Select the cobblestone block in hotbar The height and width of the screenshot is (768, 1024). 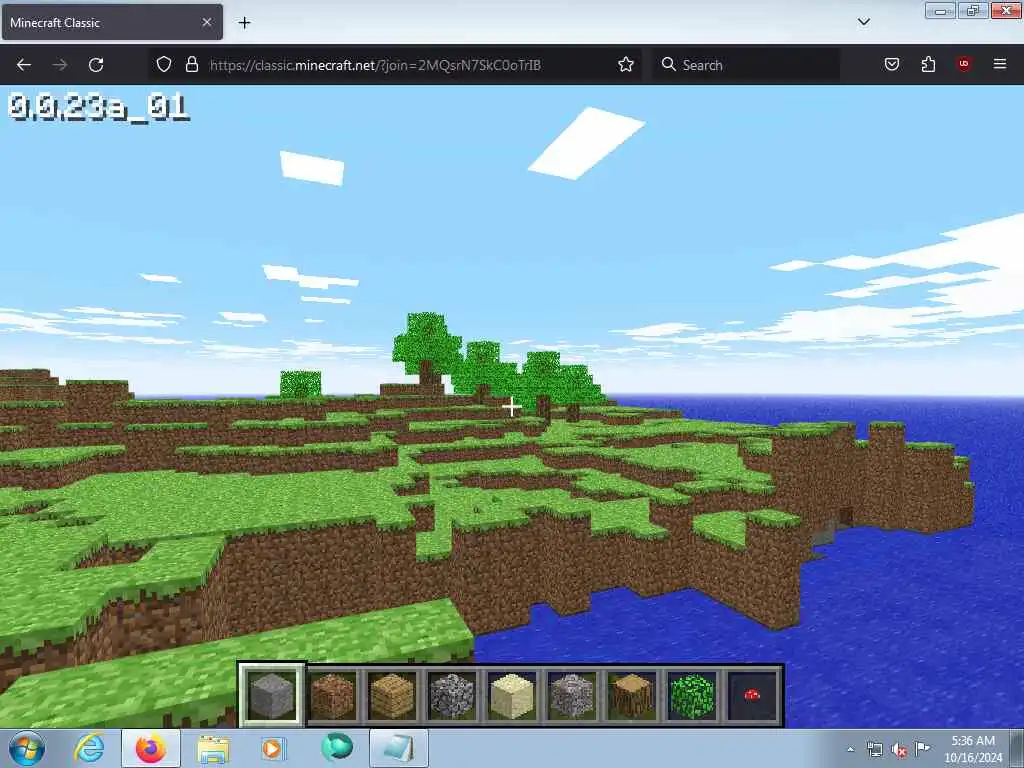[452, 696]
